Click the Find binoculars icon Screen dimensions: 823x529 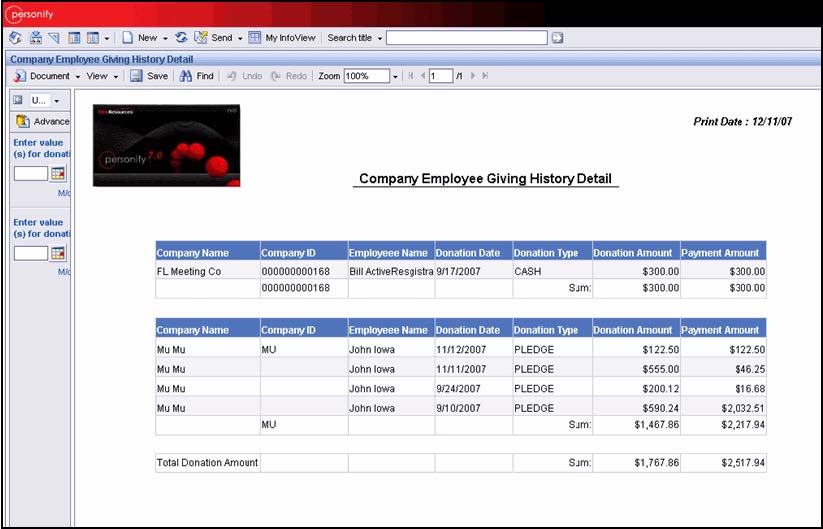pyautogui.click(x=185, y=76)
